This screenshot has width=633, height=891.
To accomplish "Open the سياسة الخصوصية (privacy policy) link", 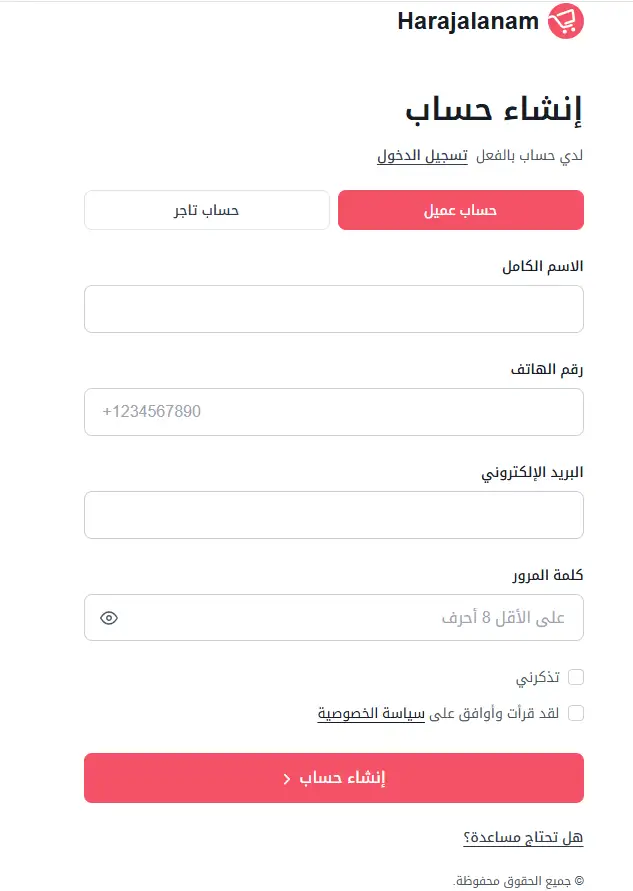I will coord(371,713).
